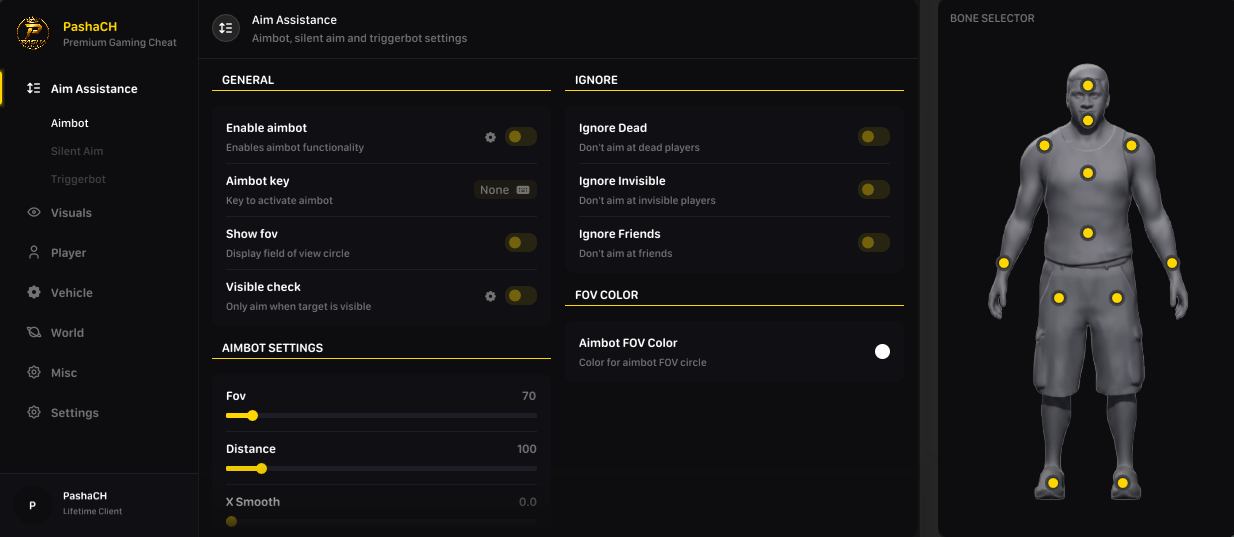1234x537 pixels.
Task: Select the hip bone dot on screen-right thigh
Action: pyautogui.click(x=1117, y=298)
